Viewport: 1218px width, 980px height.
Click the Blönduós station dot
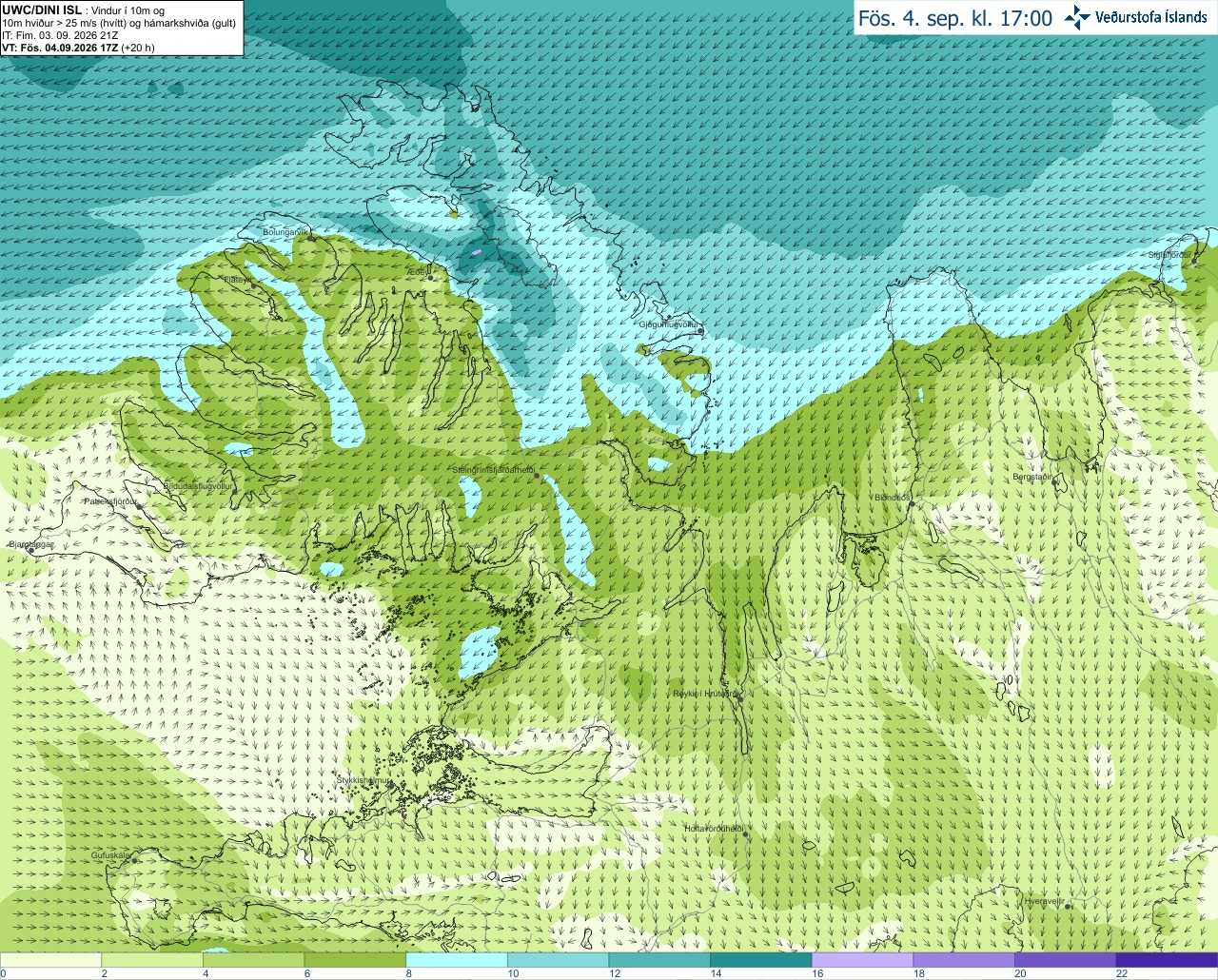point(912,504)
